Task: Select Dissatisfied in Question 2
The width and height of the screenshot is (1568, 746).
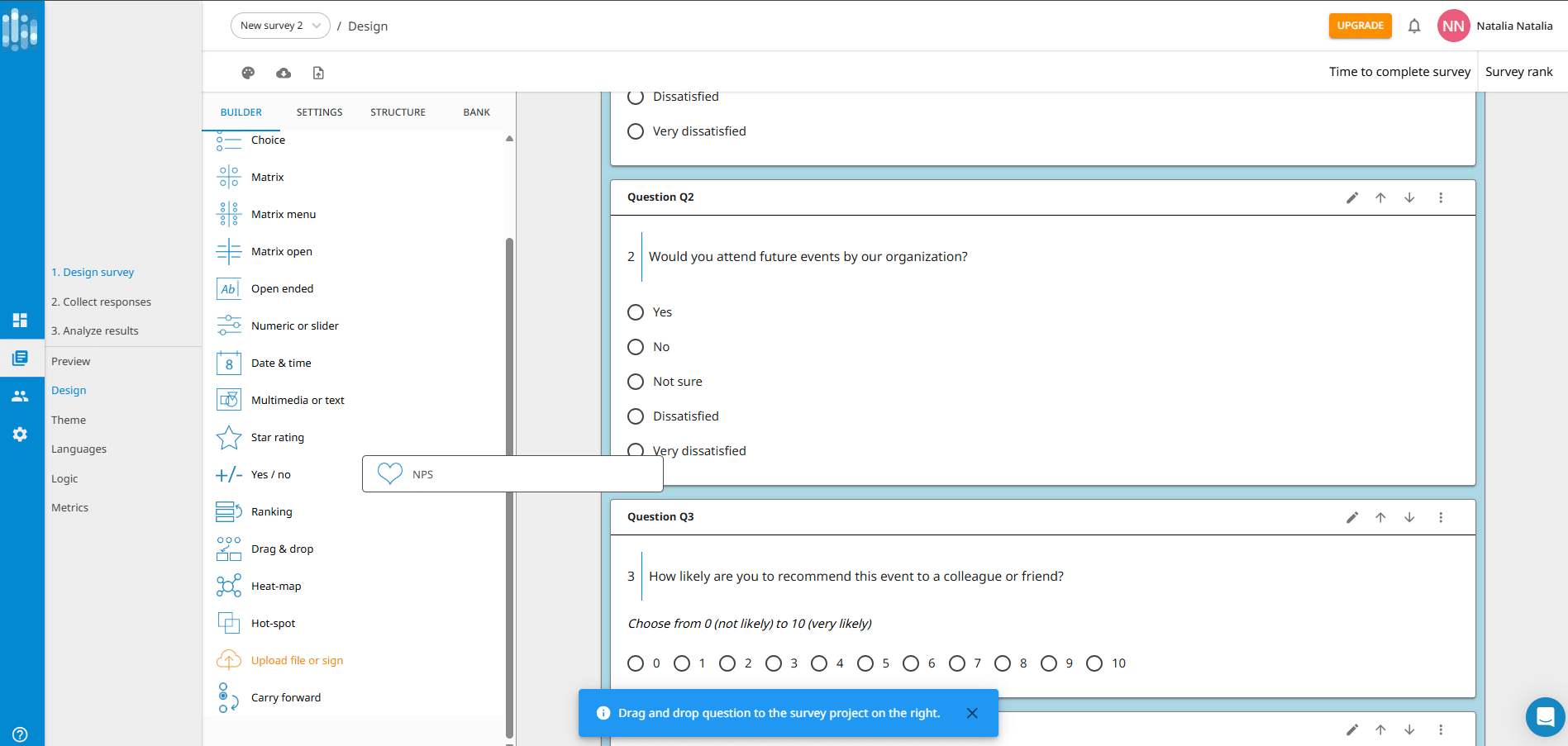Action: tap(636, 416)
